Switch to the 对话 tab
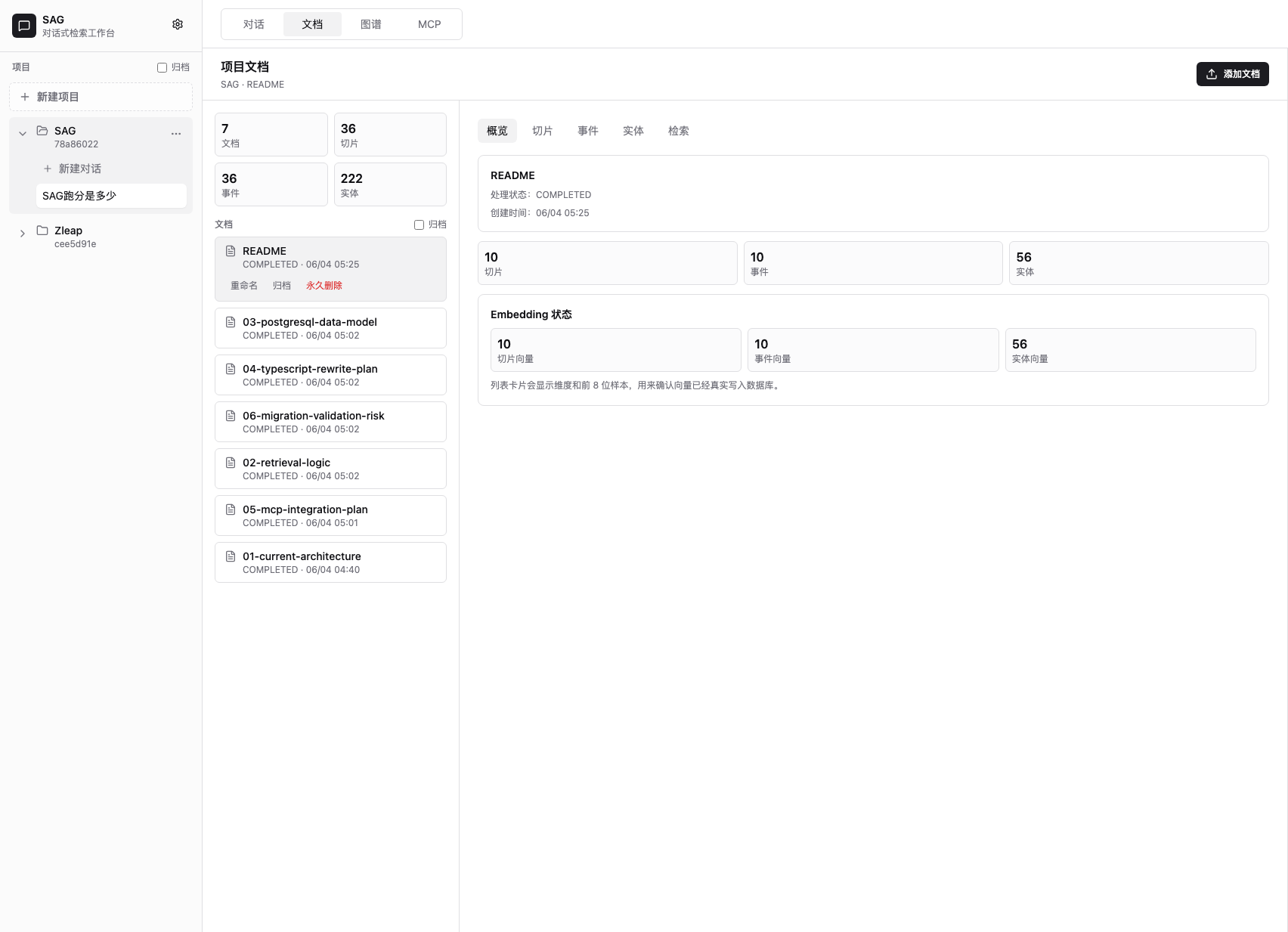1288x932 pixels. point(254,24)
